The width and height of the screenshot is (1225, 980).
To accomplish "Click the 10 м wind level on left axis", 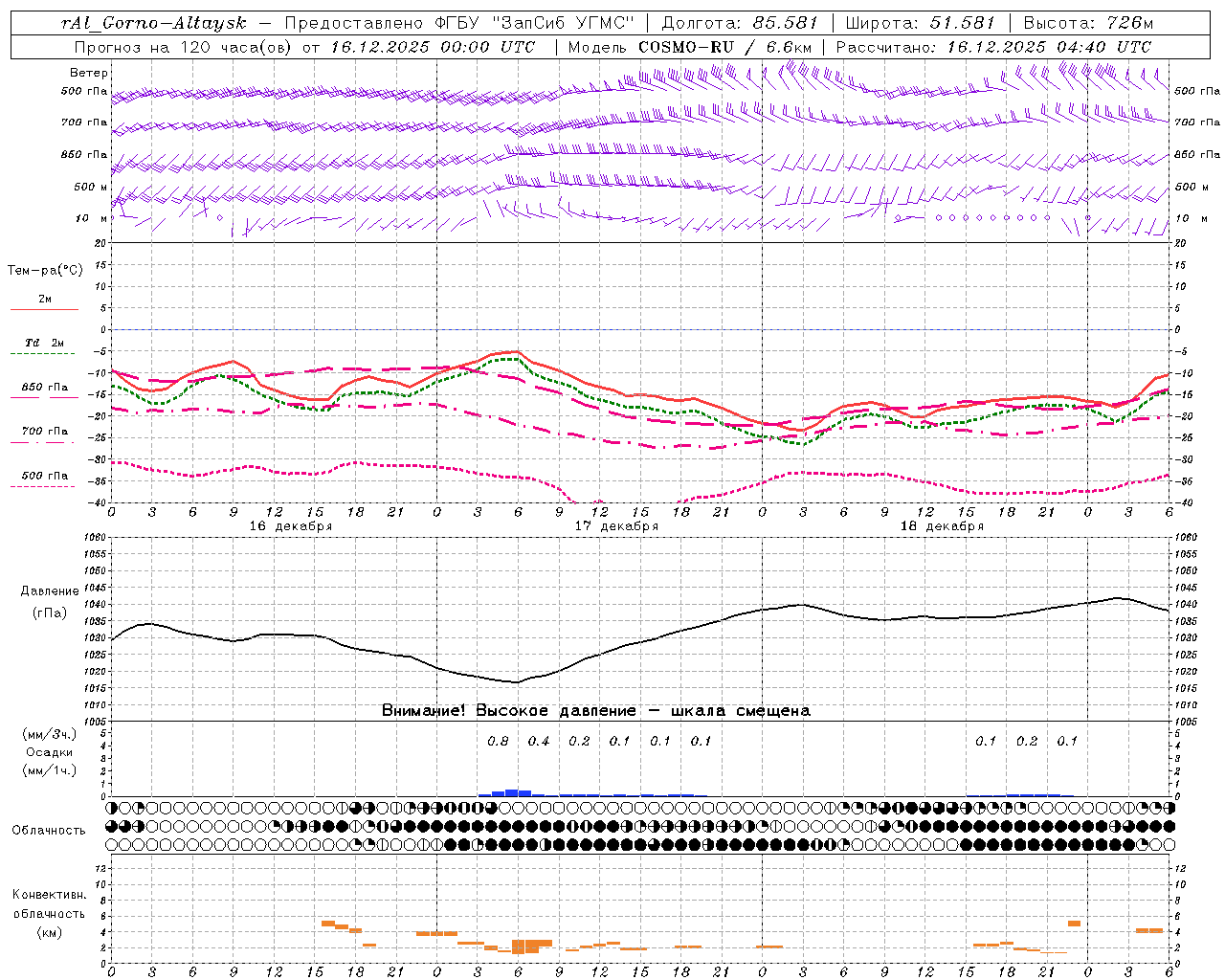I will pos(91,218).
